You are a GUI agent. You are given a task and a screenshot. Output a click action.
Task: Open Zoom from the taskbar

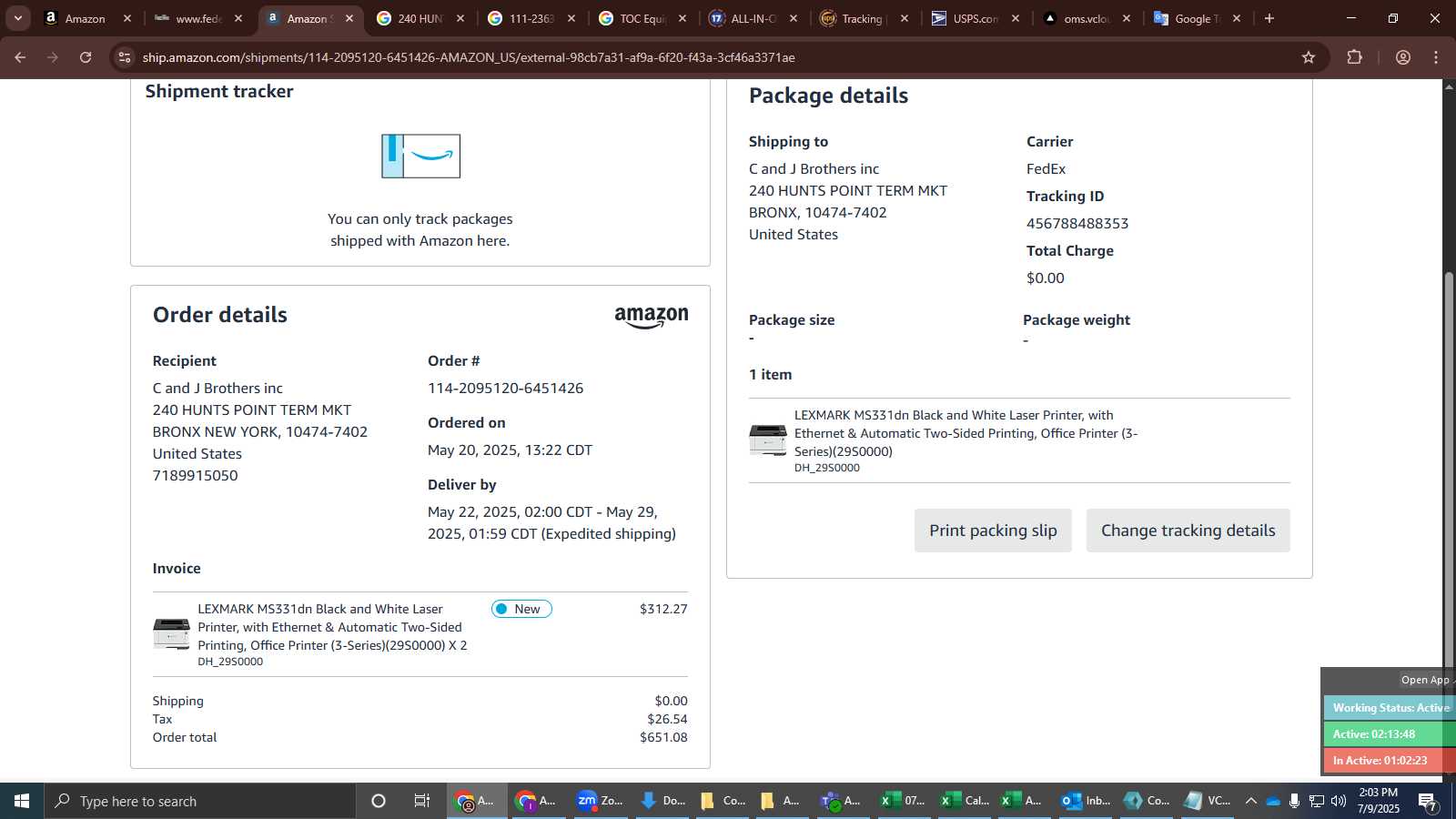click(600, 801)
